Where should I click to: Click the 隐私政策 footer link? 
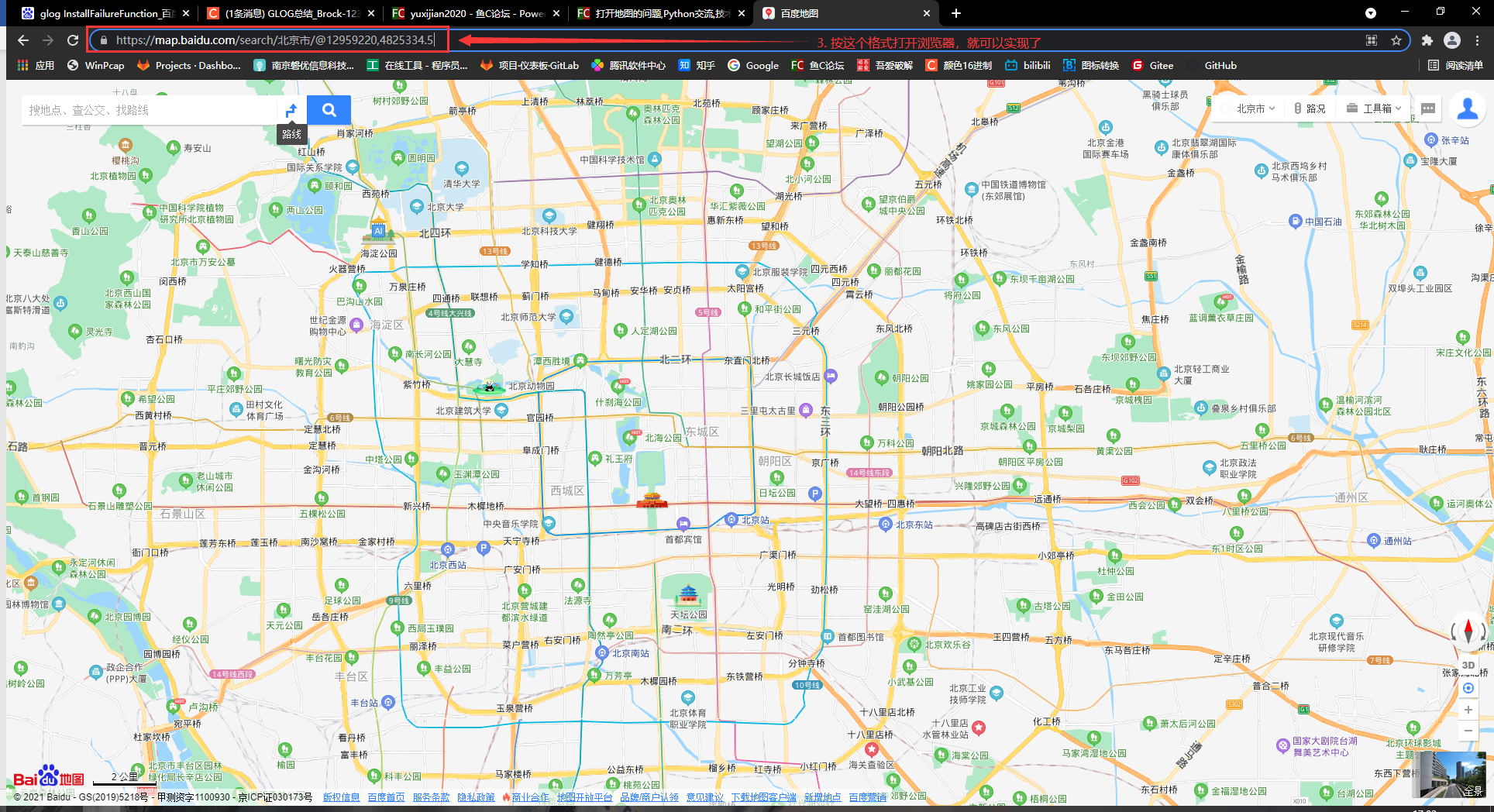point(477,797)
